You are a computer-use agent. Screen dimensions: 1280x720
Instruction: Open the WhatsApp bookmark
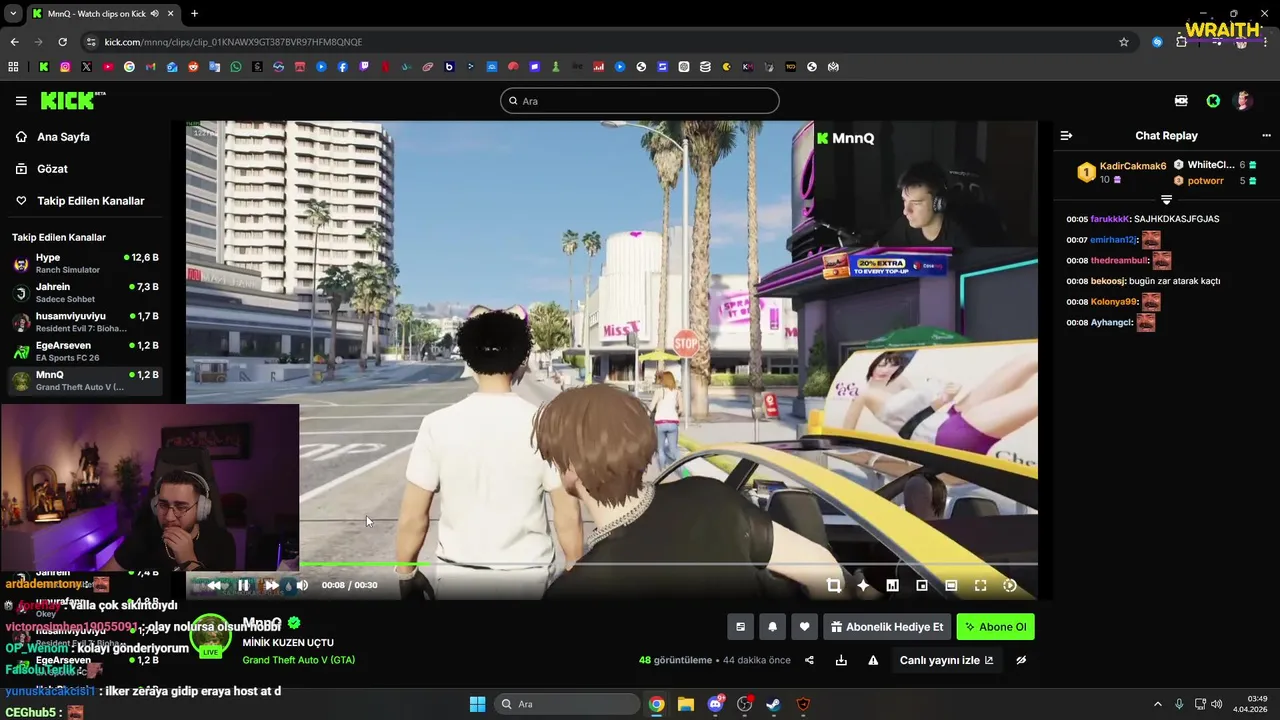[x=236, y=67]
